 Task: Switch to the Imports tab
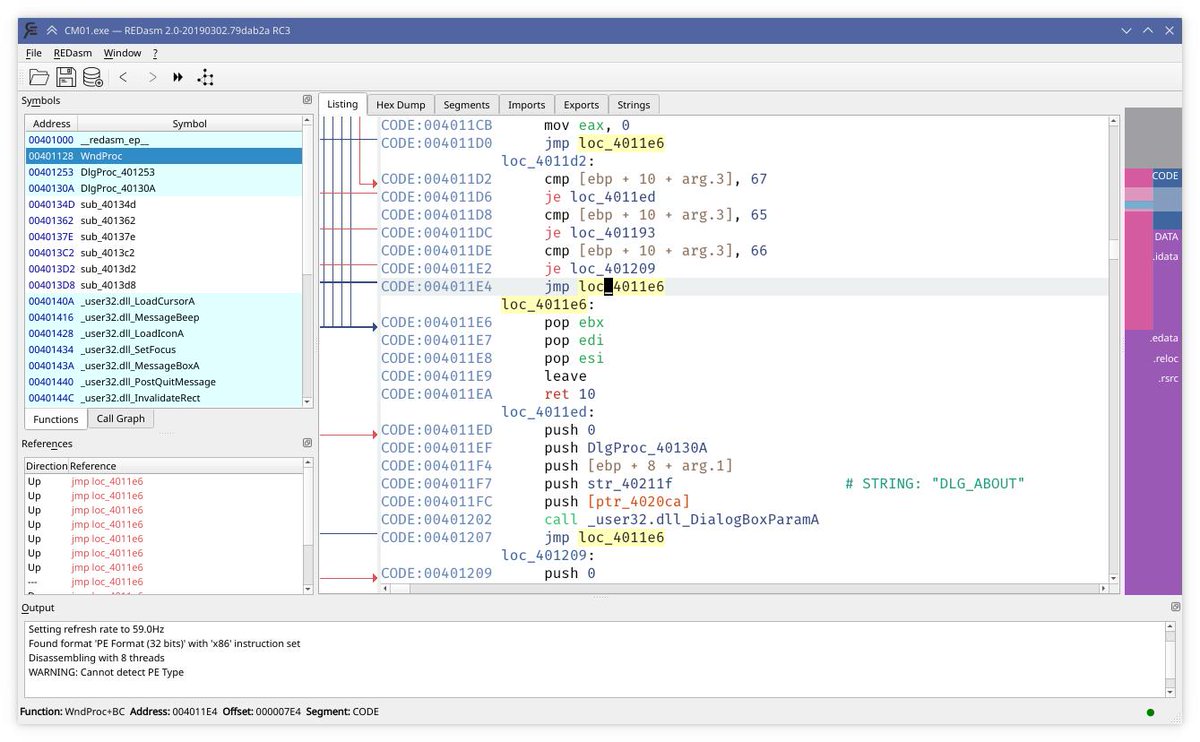[x=527, y=105]
